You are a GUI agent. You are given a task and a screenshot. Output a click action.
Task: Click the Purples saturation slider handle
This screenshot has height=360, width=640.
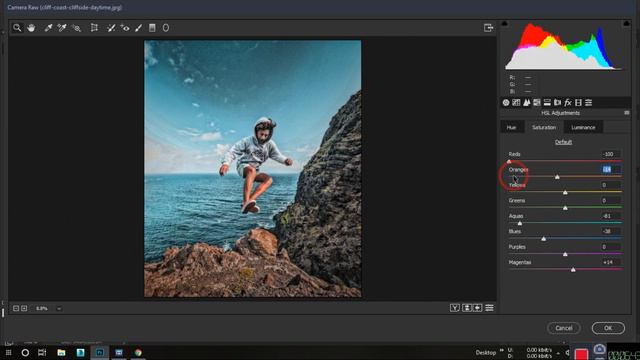click(565, 254)
